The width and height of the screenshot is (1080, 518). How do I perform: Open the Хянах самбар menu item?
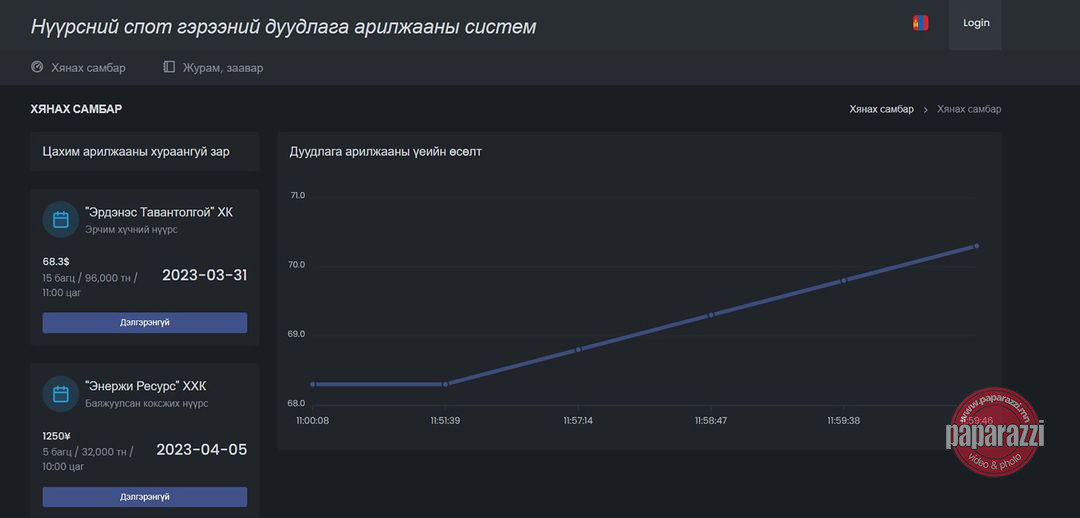79,68
